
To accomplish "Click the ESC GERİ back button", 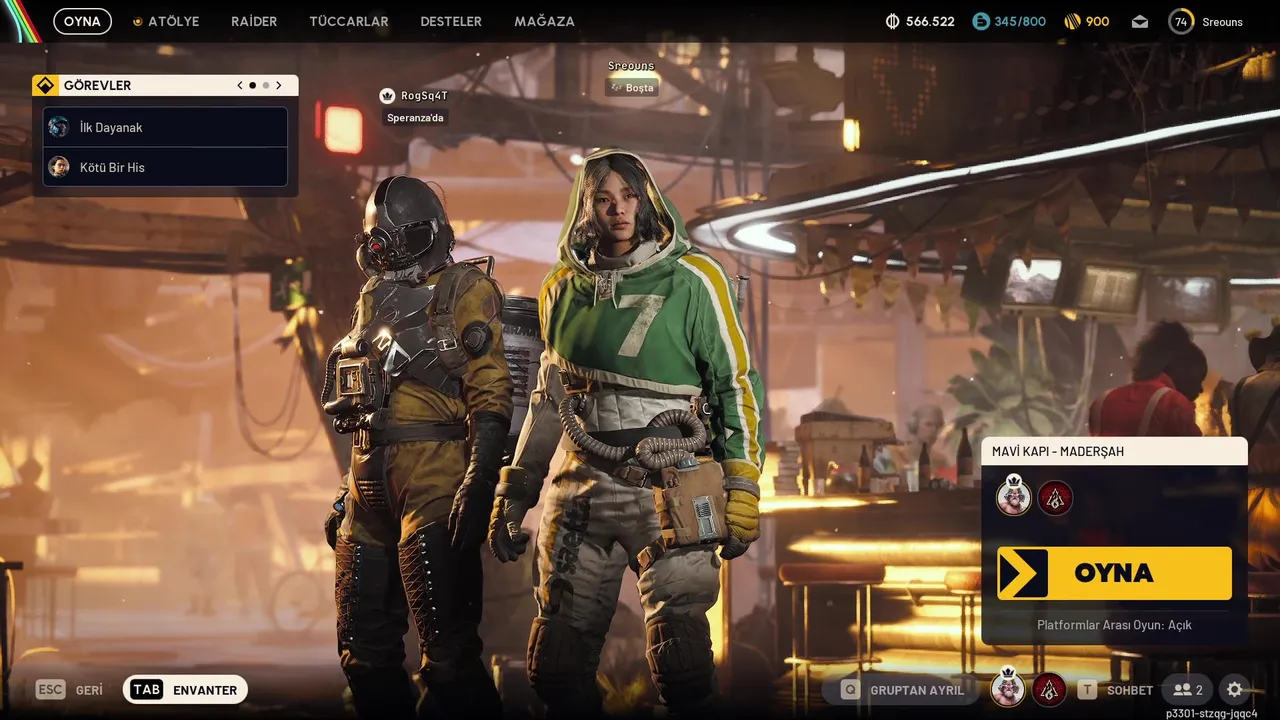I will pos(70,690).
